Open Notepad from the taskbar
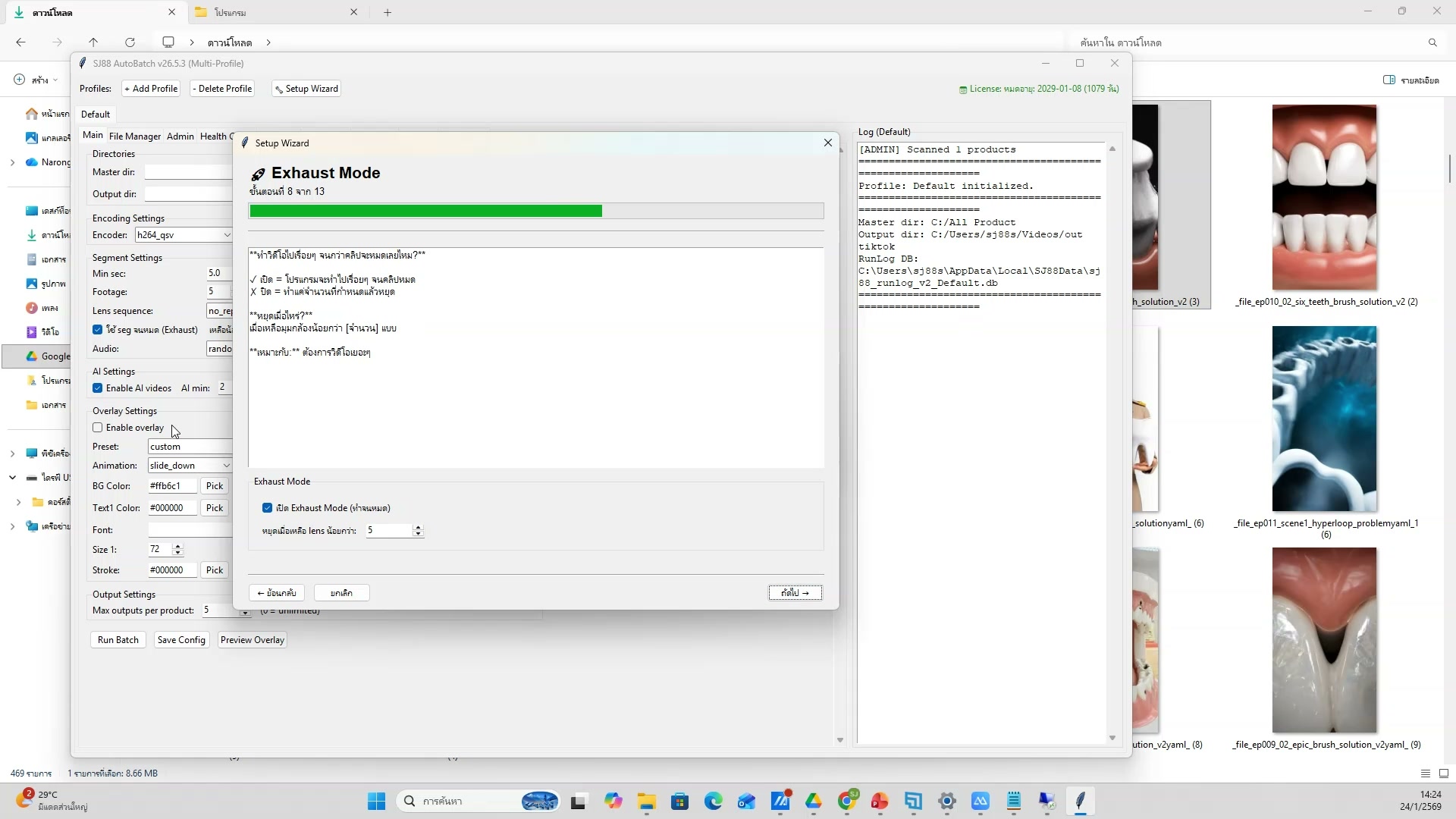 point(1014,802)
